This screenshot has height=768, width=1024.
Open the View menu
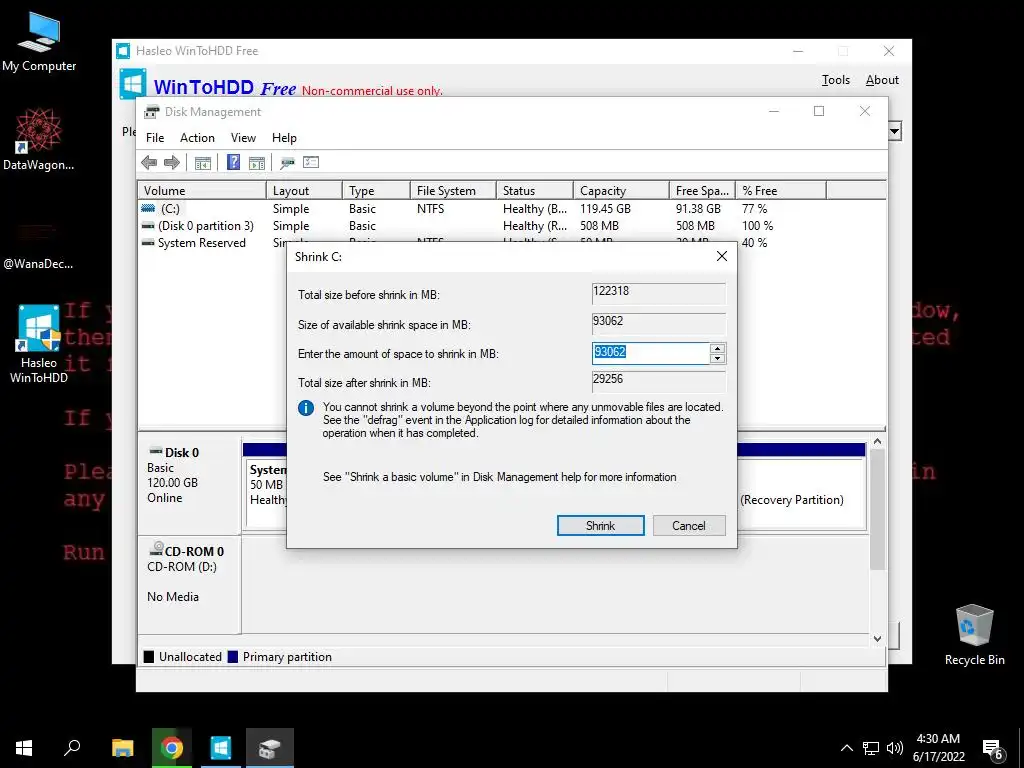point(243,138)
